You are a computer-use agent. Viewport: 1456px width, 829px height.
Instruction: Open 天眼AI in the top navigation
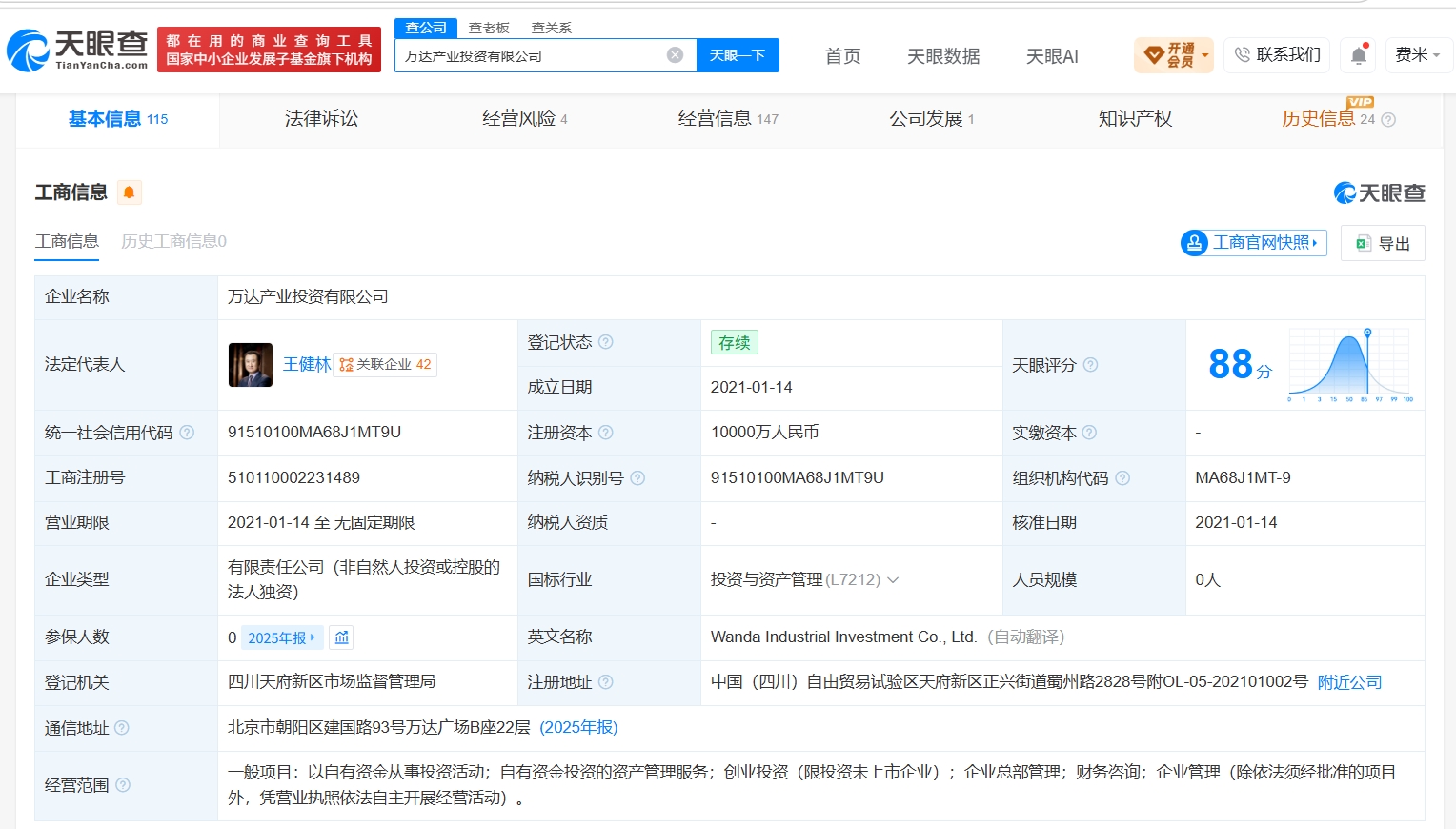coord(1052,56)
